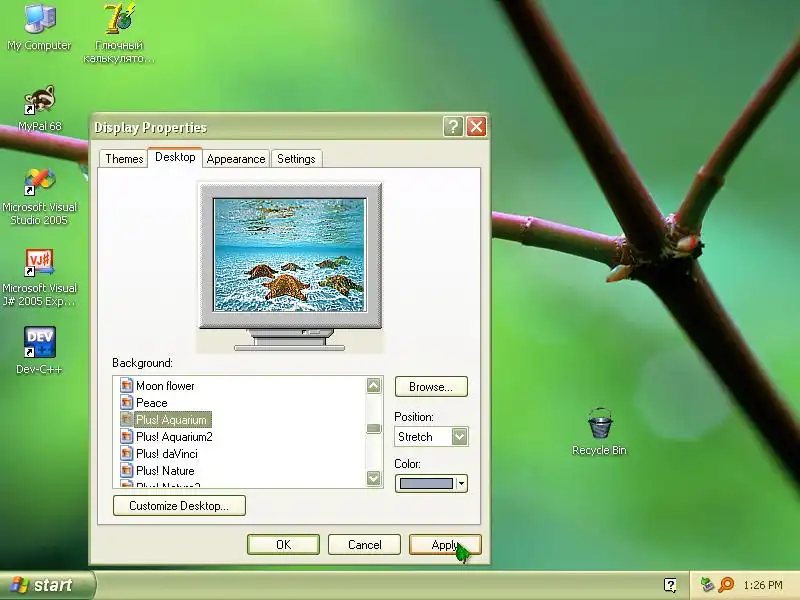Open the Start menu
Screen dimensions: 800x600
pyautogui.click(x=47, y=585)
